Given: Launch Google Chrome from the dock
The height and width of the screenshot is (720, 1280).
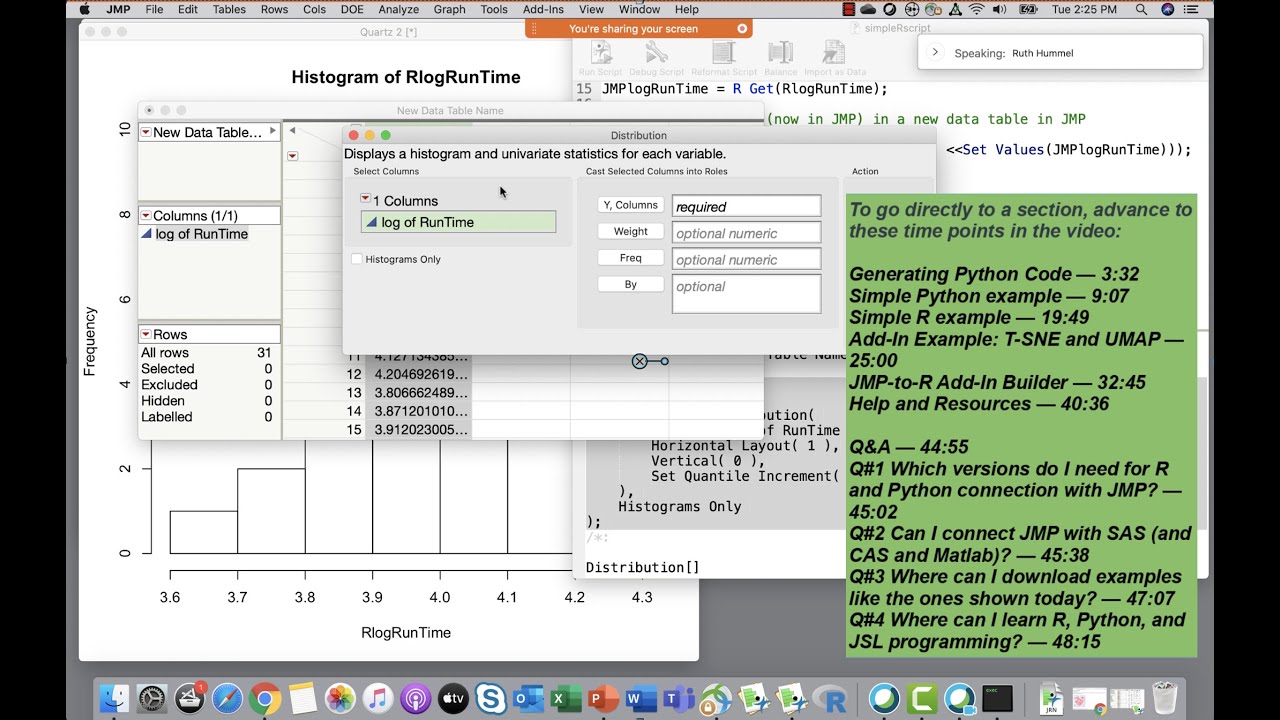Looking at the screenshot, I should point(265,698).
